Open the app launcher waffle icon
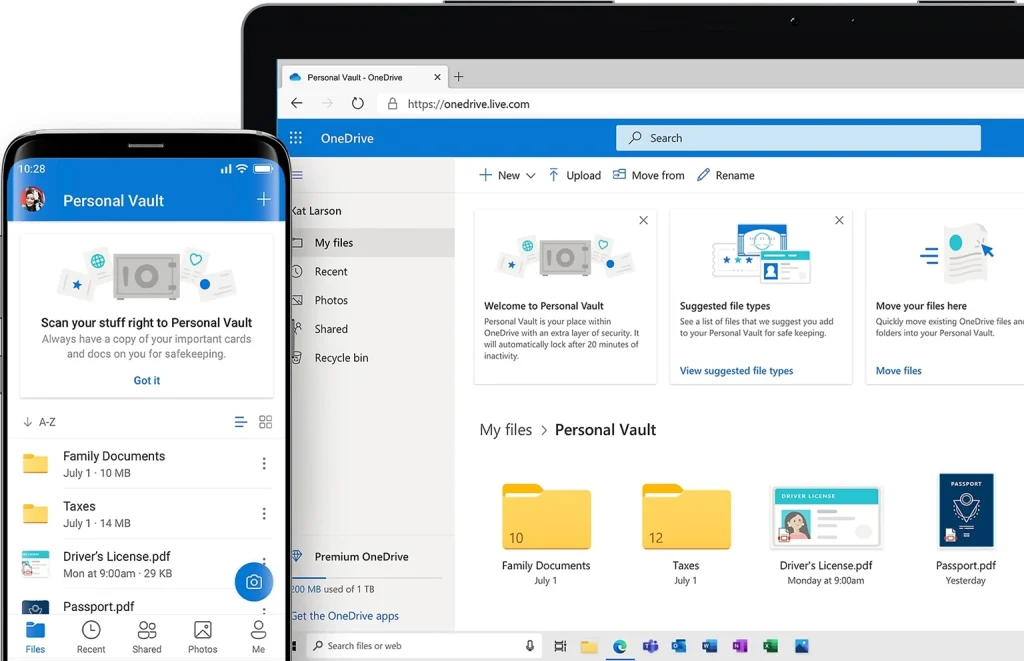 point(296,138)
